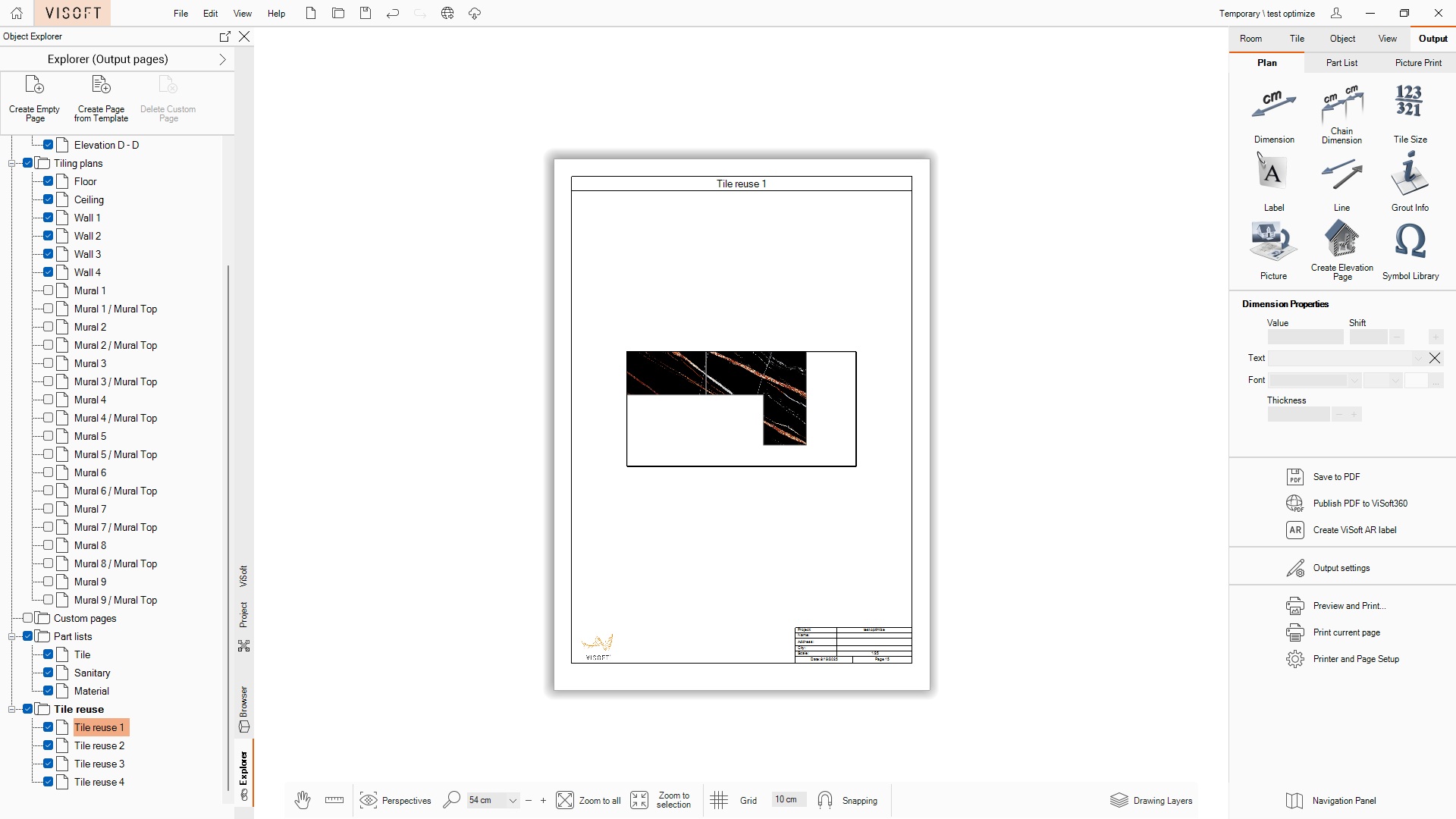Switch to the Part List tab

[1341, 63]
